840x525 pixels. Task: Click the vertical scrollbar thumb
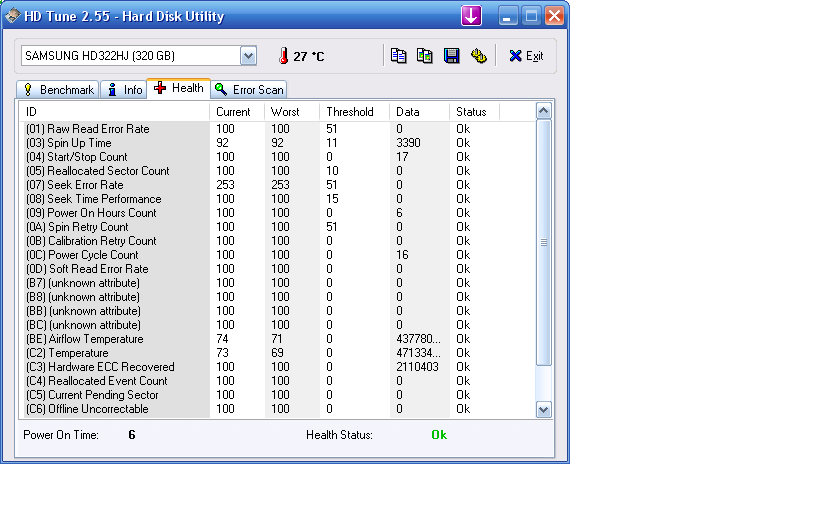coord(543,243)
